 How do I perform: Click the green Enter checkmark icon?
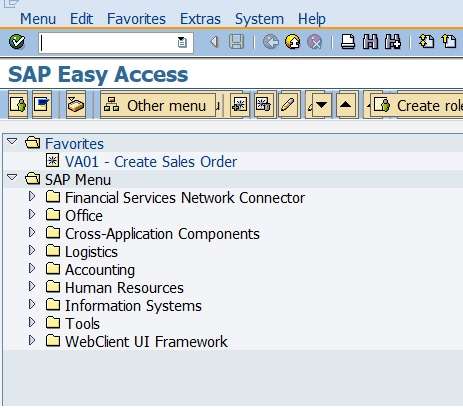(17, 42)
